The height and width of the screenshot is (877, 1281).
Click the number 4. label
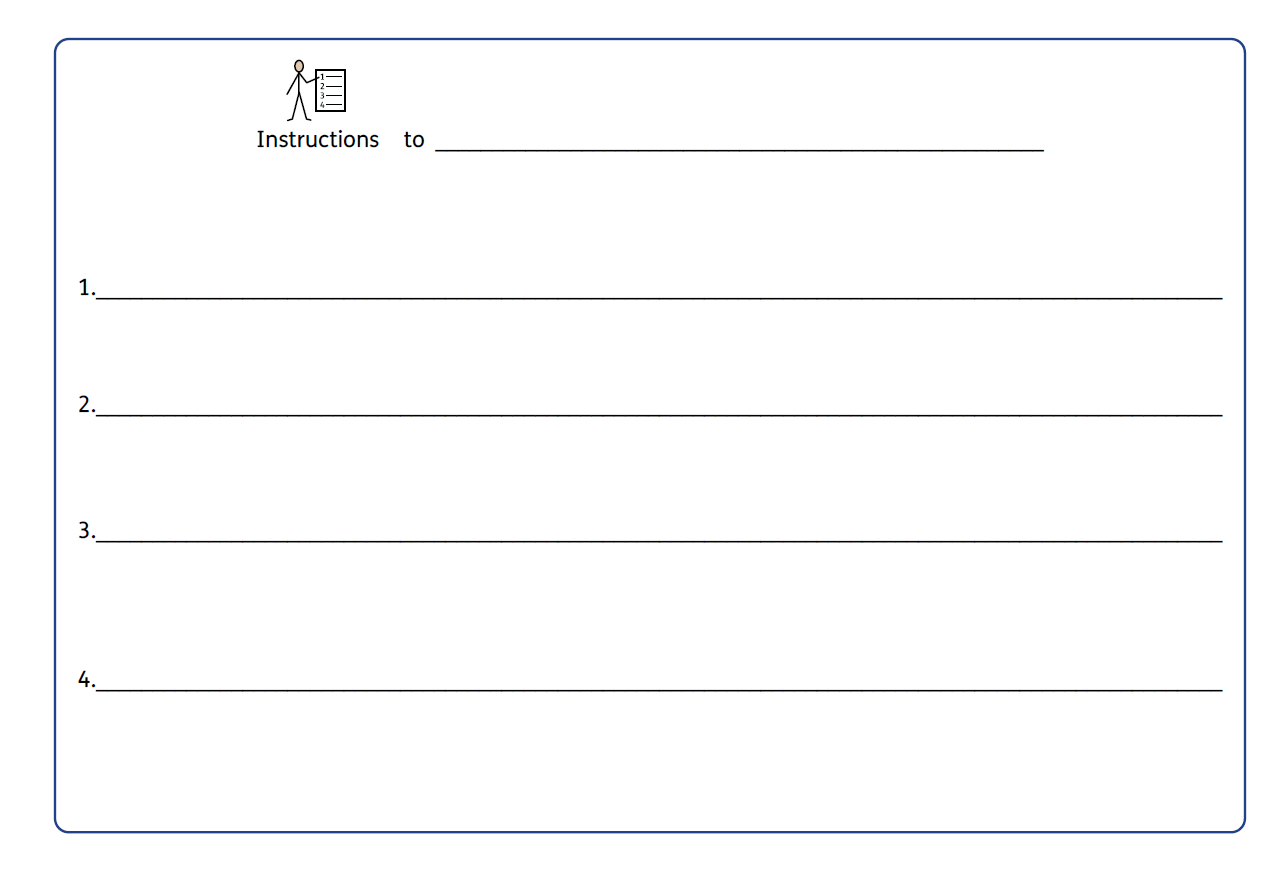(87, 680)
